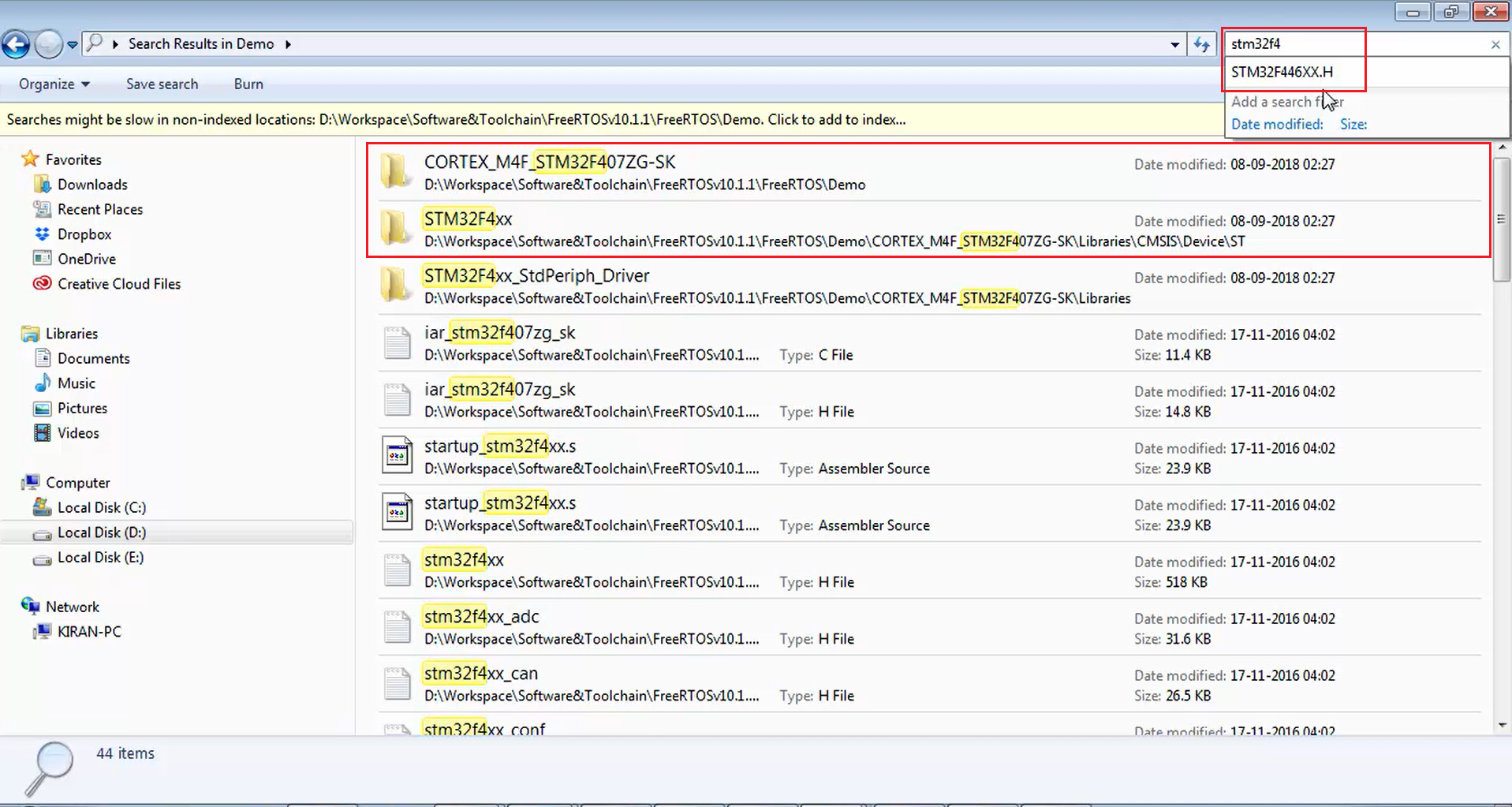Select Computer in the navigation pane

(77, 483)
